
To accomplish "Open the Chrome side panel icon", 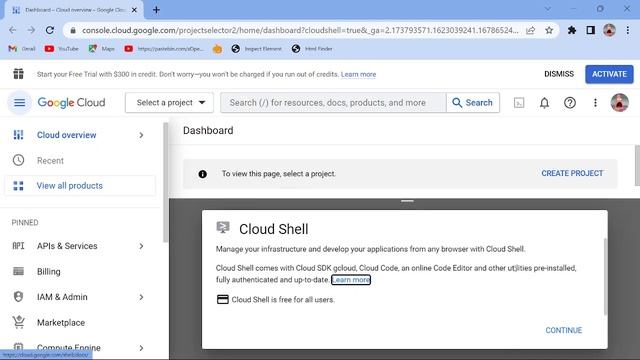I will pos(590,30).
